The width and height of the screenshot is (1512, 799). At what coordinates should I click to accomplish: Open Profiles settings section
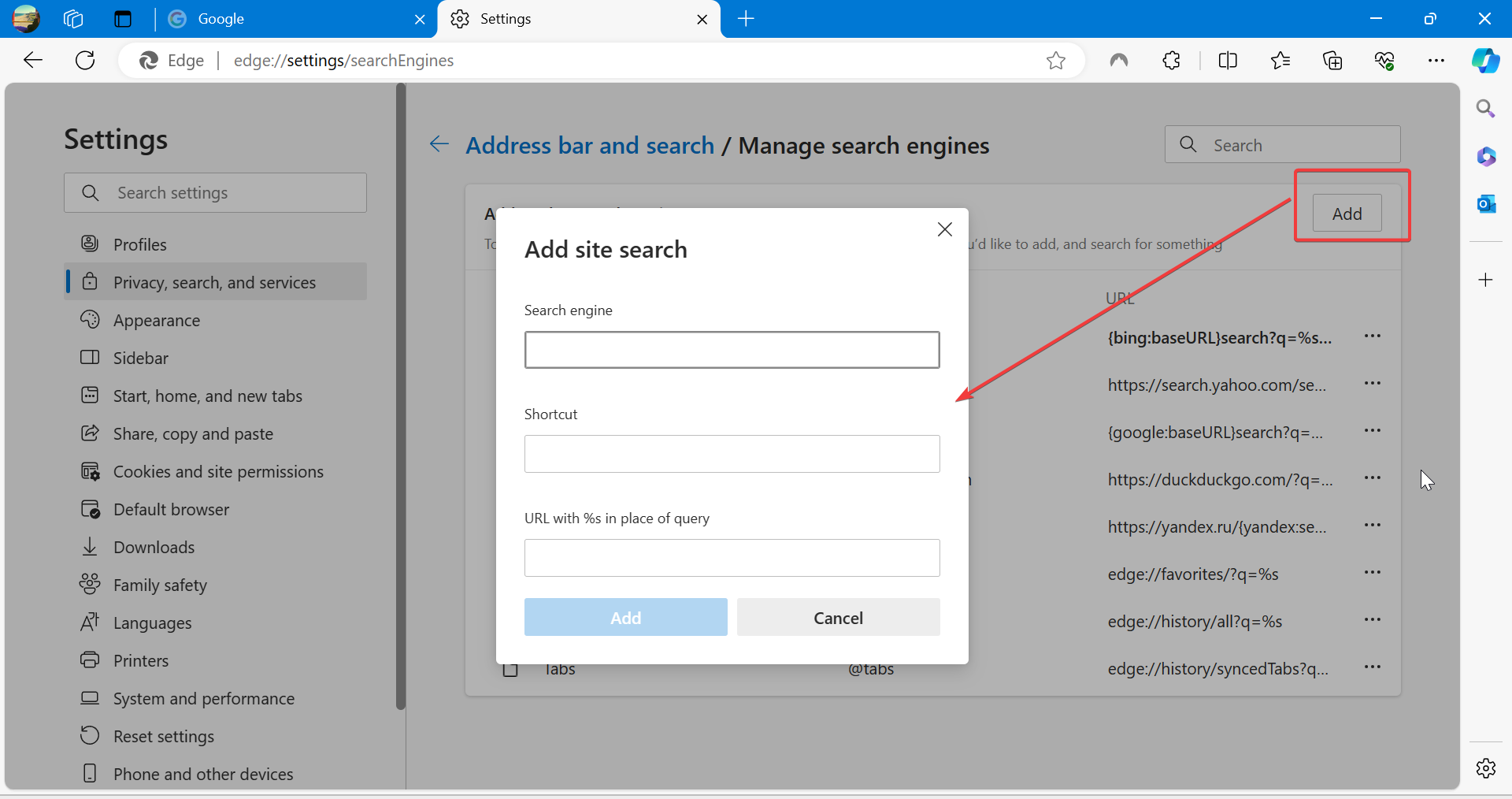[215, 244]
